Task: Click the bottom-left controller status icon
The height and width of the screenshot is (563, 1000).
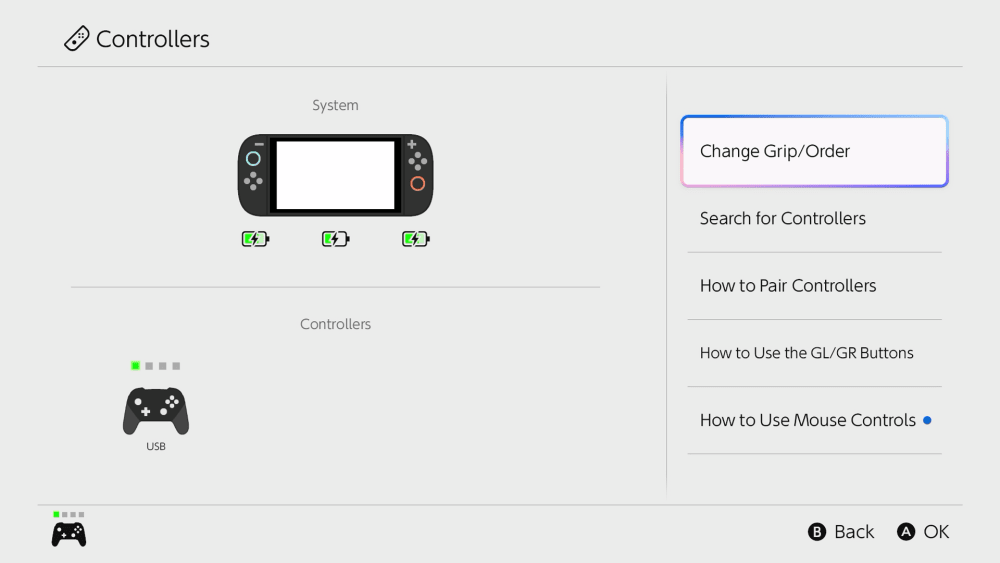Action: [x=69, y=533]
